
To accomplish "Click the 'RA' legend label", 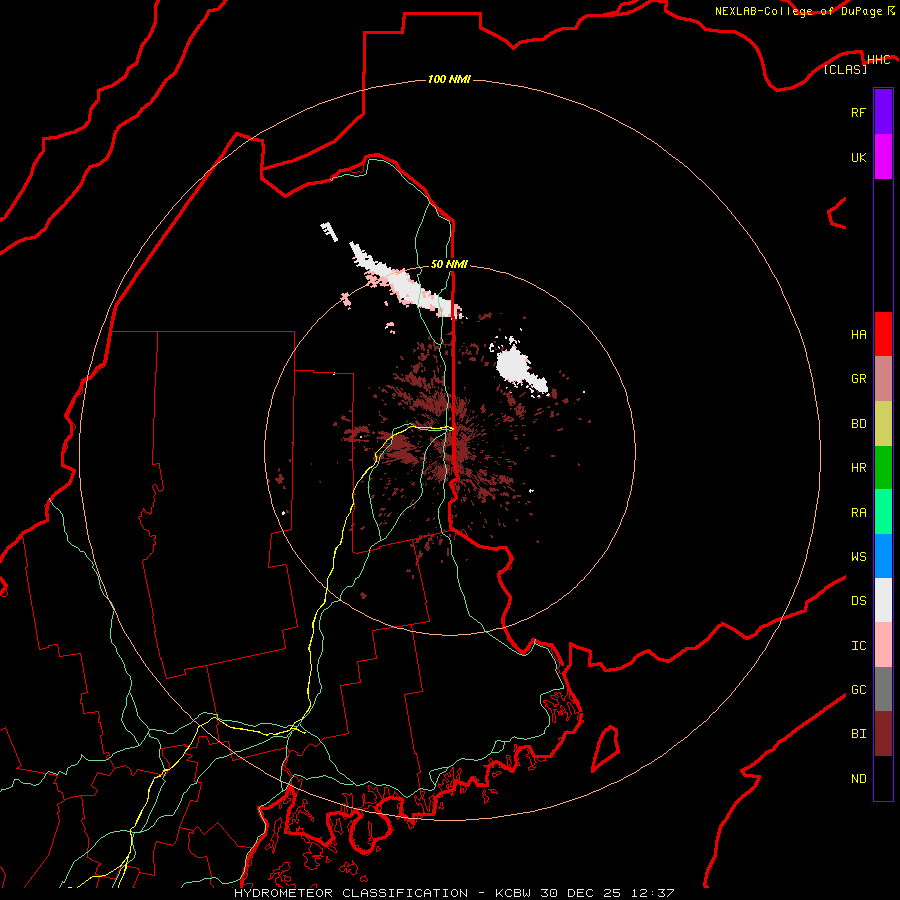I will coord(858,512).
